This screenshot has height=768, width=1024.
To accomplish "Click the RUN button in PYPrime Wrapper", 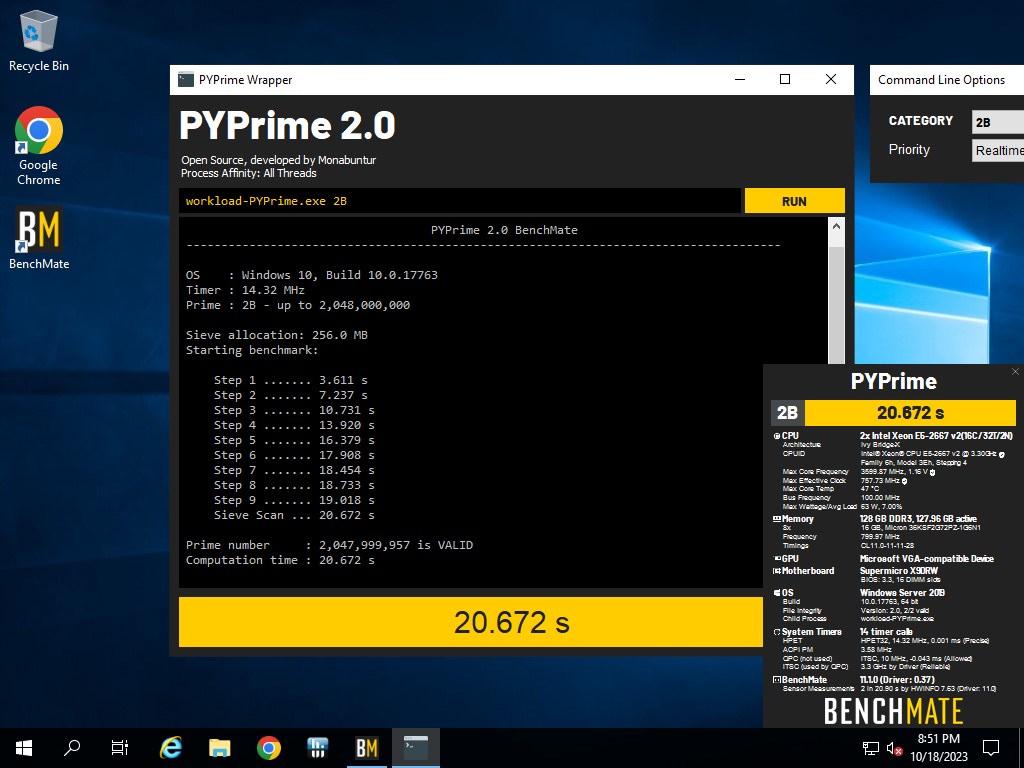I will 794,201.
